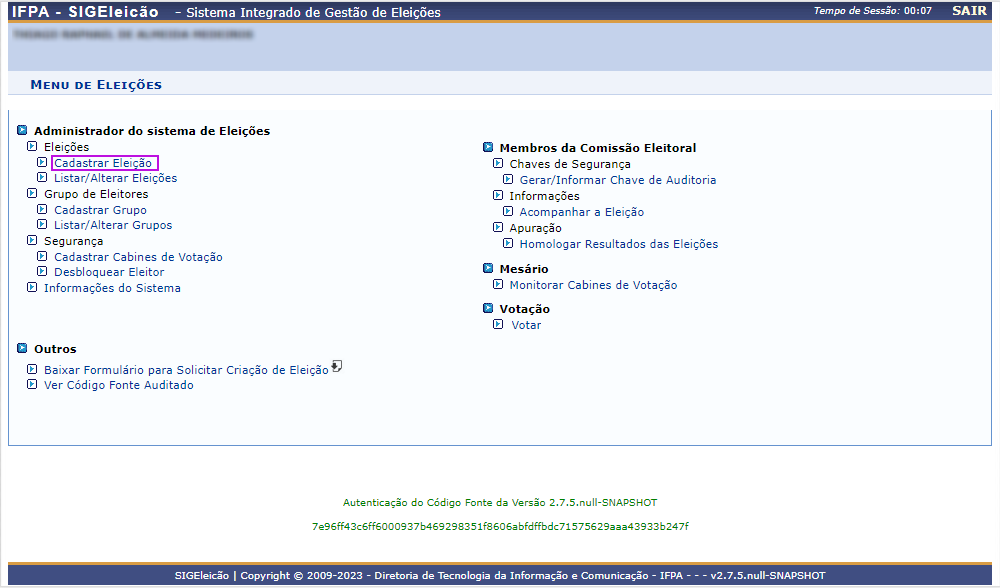Open Informações do Sistema link

pyautogui.click(x=112, y=288)
